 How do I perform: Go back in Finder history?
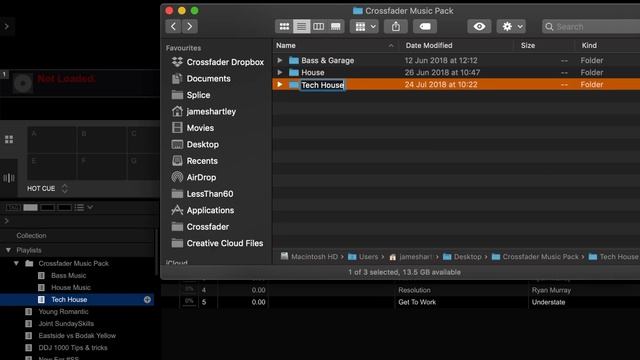(x=173, y=27)
